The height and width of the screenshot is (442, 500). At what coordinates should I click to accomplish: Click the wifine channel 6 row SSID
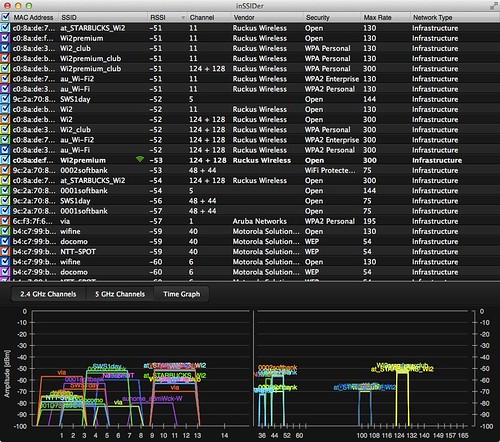pos(70,262)
